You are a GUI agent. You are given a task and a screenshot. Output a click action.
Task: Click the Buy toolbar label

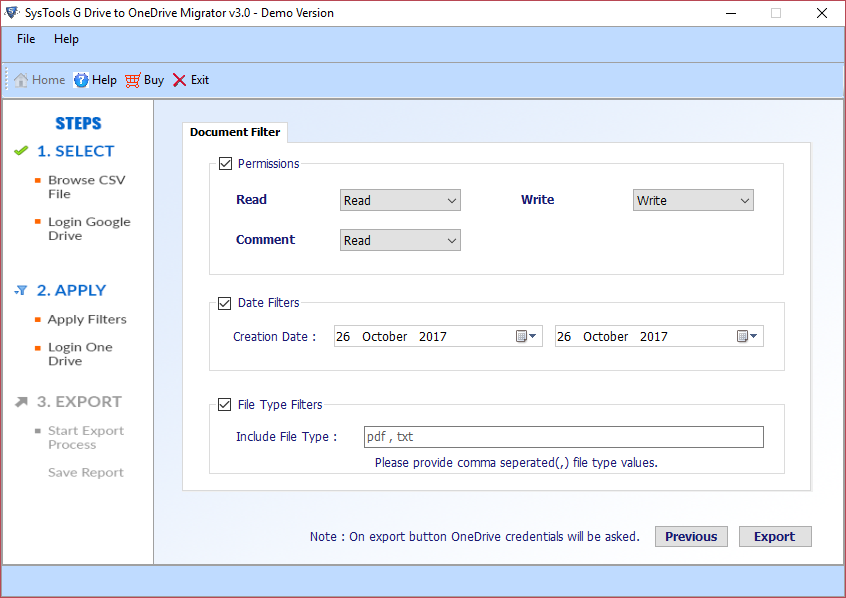tap(154, 80)
